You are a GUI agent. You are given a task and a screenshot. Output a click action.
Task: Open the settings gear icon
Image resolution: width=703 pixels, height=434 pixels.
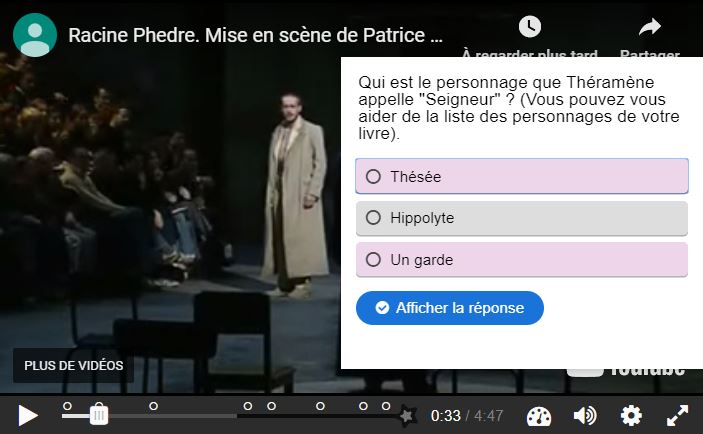tap(631, 416)
